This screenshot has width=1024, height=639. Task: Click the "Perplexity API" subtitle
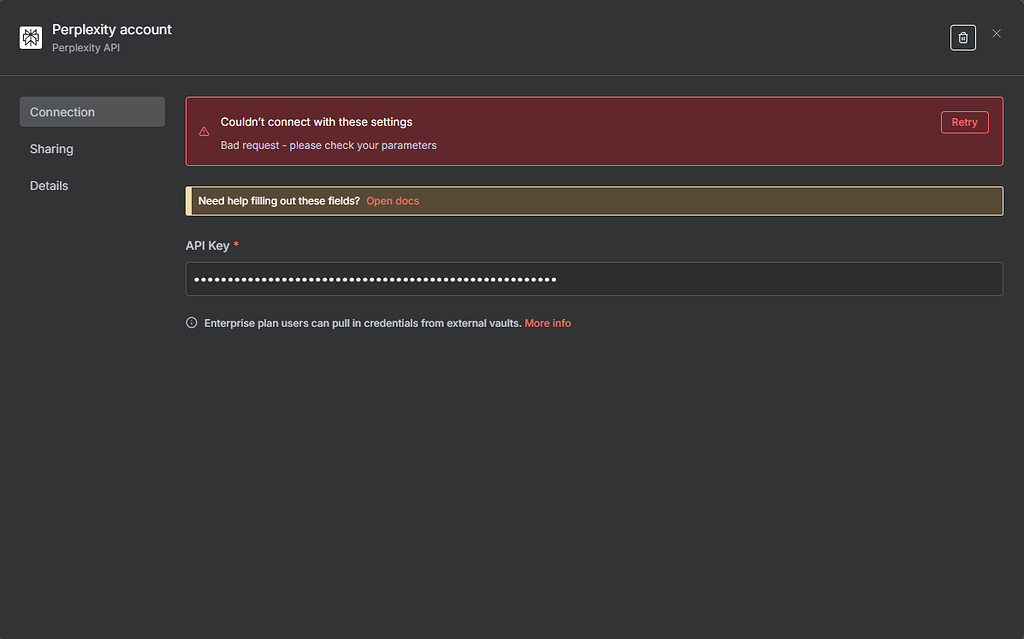pyautogui.click(x=86, y=48)
